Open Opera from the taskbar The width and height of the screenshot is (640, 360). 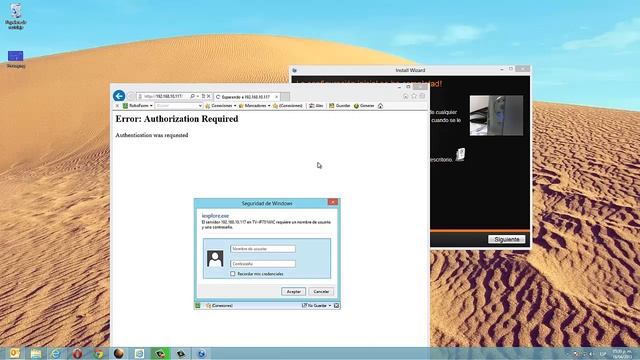pos(77,353)
